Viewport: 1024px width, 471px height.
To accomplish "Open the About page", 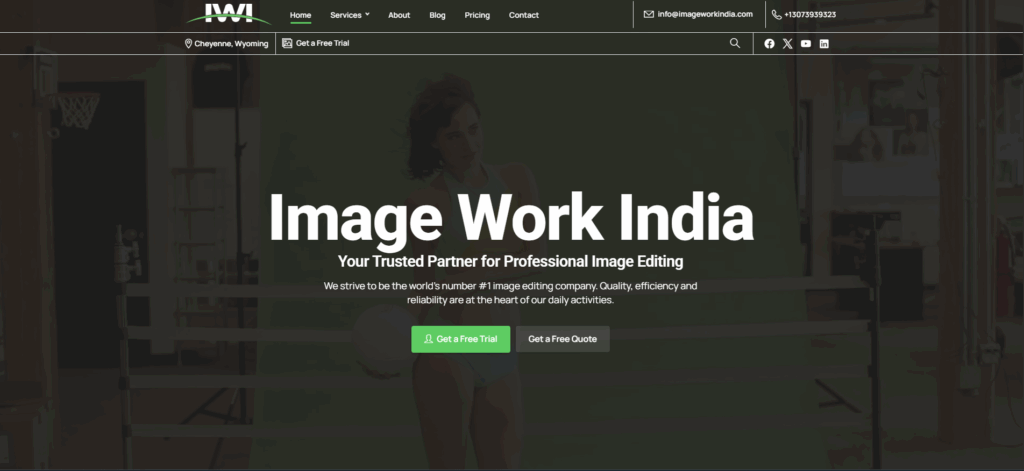I will pyautogui.click(x=399, y=15).
